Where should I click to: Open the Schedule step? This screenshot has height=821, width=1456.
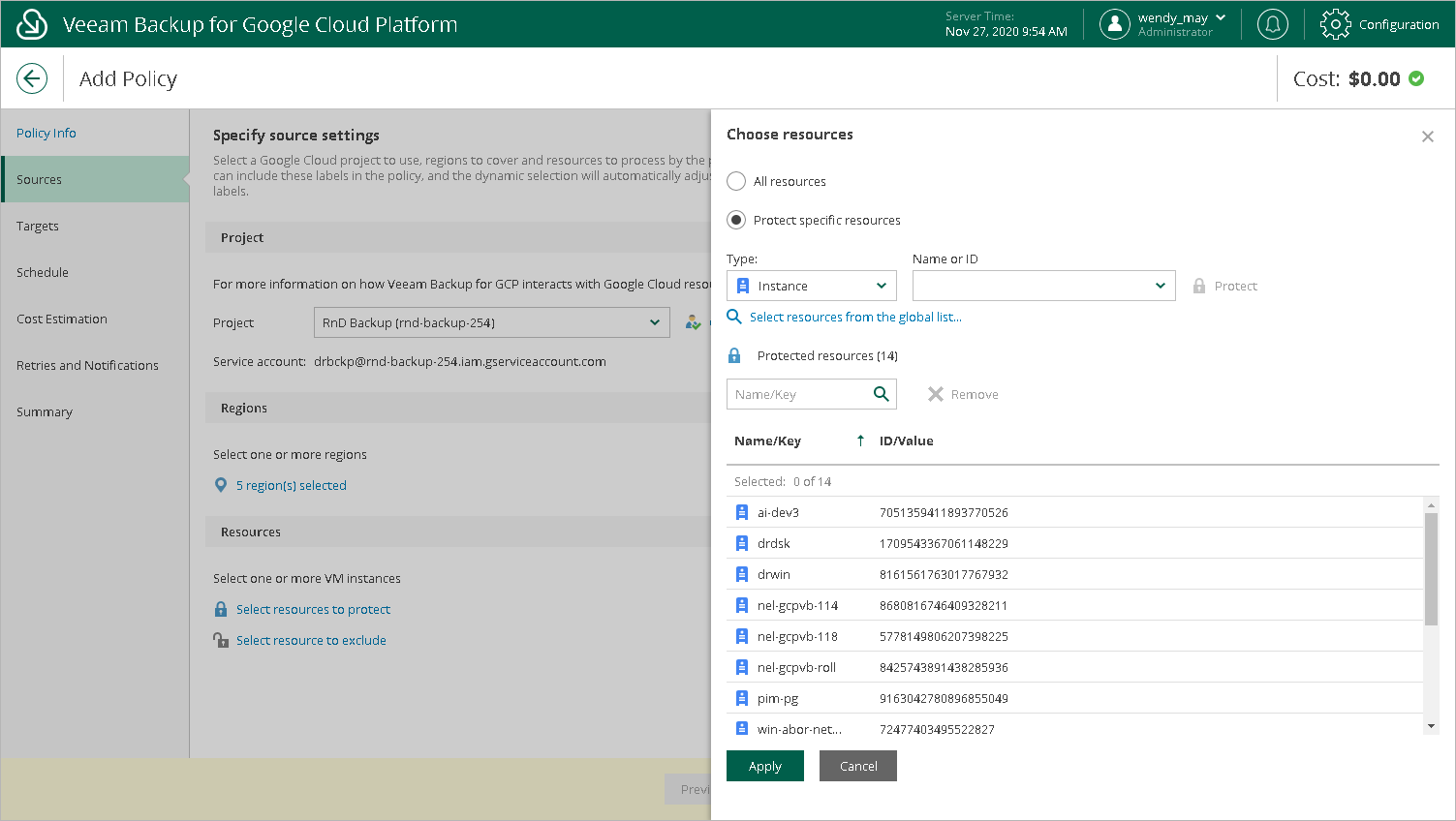click(x=95, y=272)
